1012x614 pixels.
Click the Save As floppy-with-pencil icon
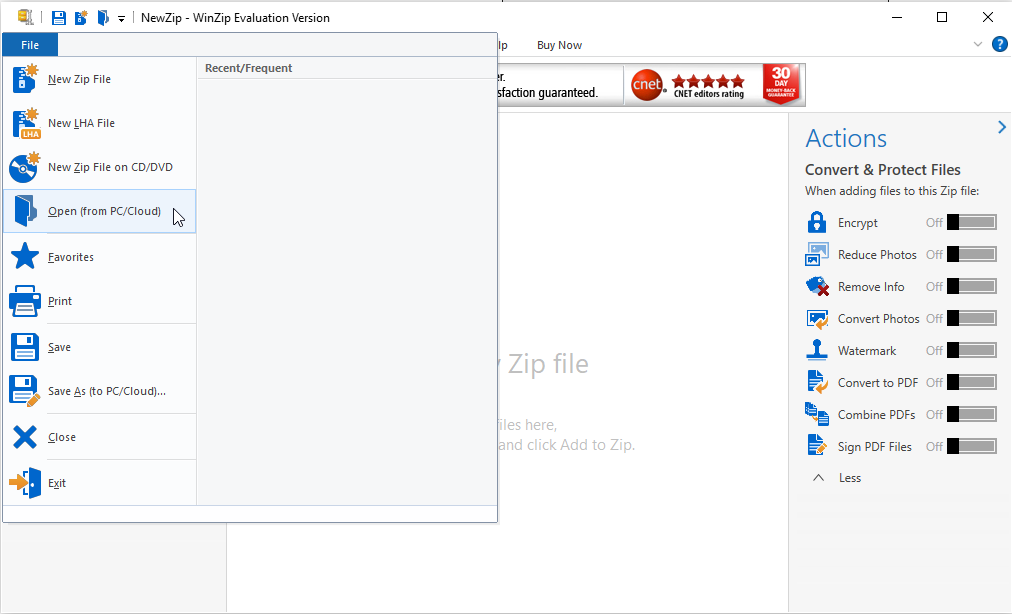point(25,391)
